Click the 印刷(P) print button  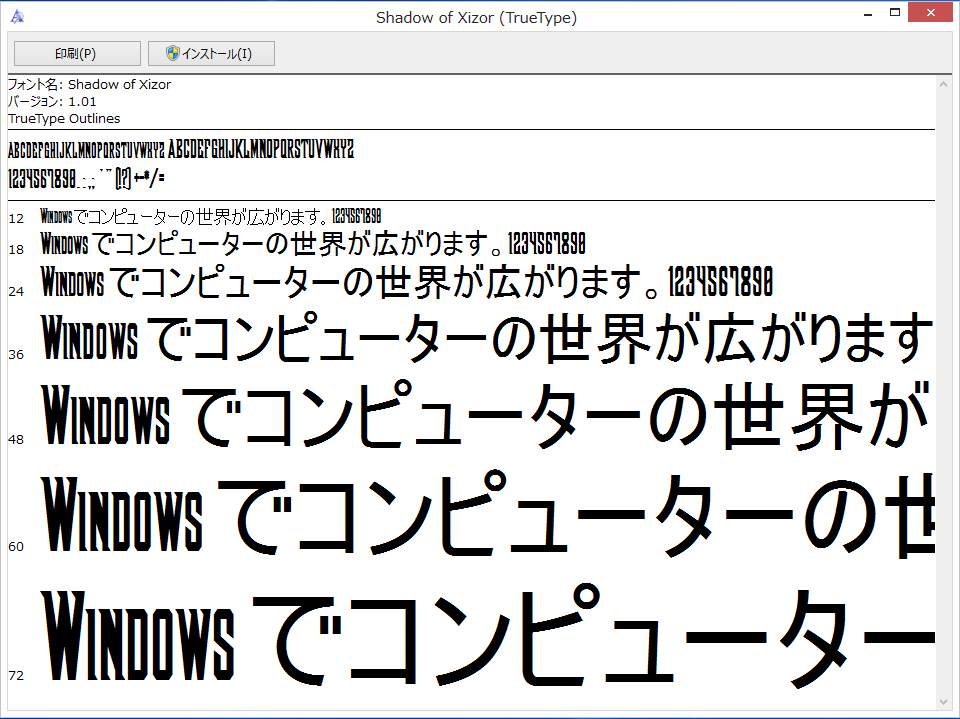coord(77,54)
